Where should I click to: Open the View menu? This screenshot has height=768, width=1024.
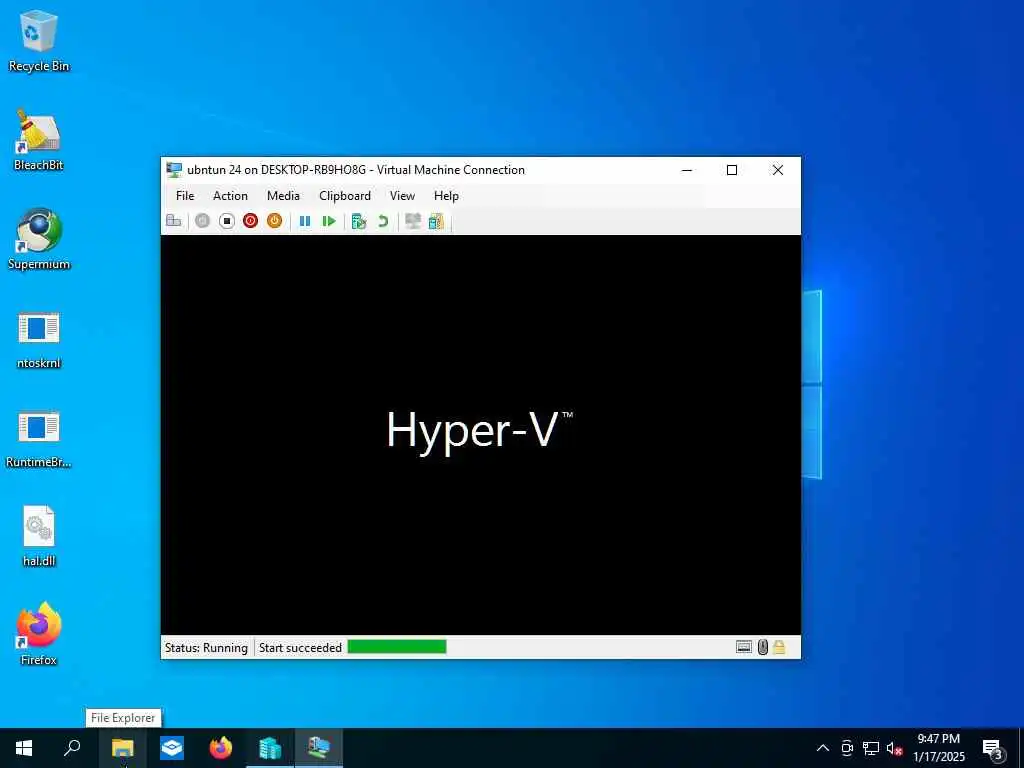click(x=402, y=196)
